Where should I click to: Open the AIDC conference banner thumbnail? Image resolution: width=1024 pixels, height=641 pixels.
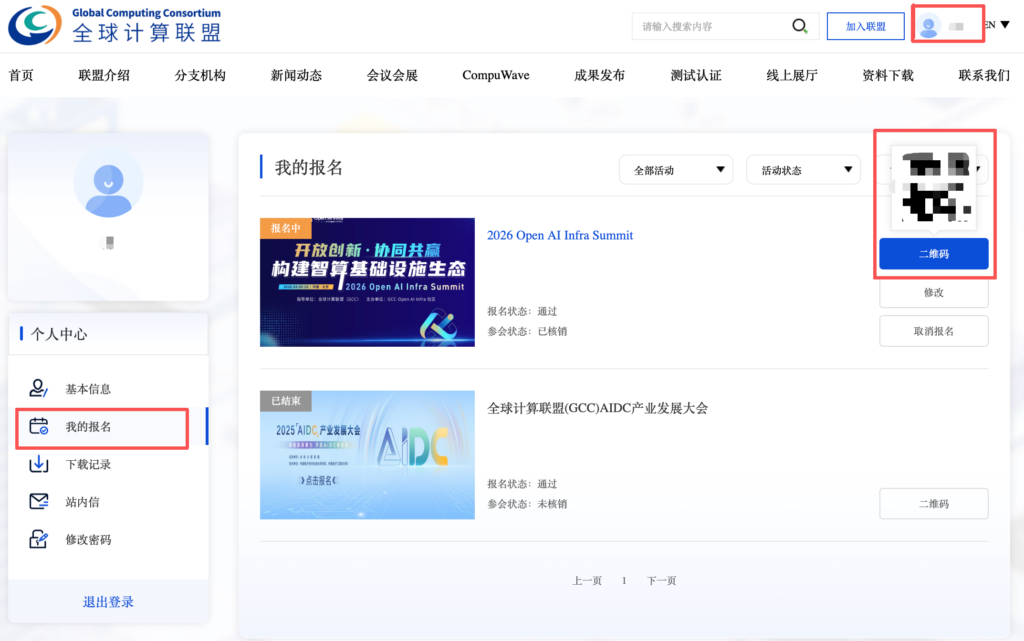click(x=367, y=455)
